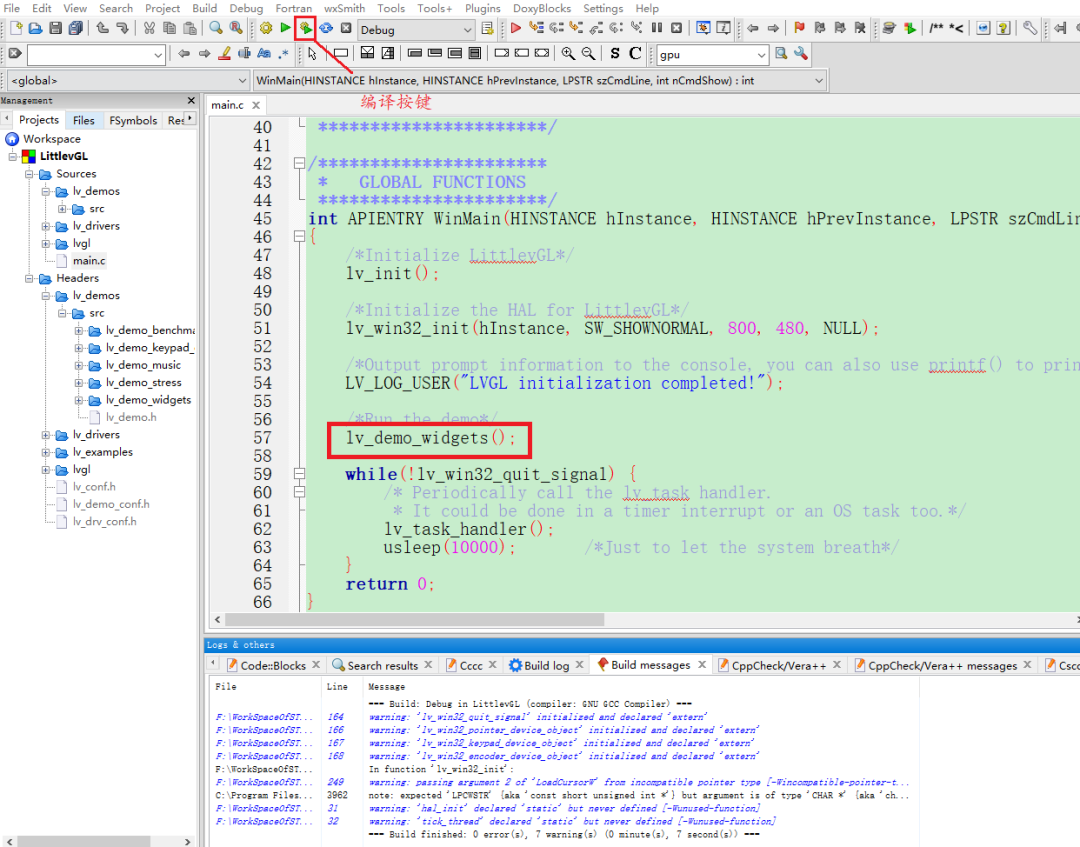Toggle the fold marker at line 46
The image size is (1080, 847).
pos(299,237)
